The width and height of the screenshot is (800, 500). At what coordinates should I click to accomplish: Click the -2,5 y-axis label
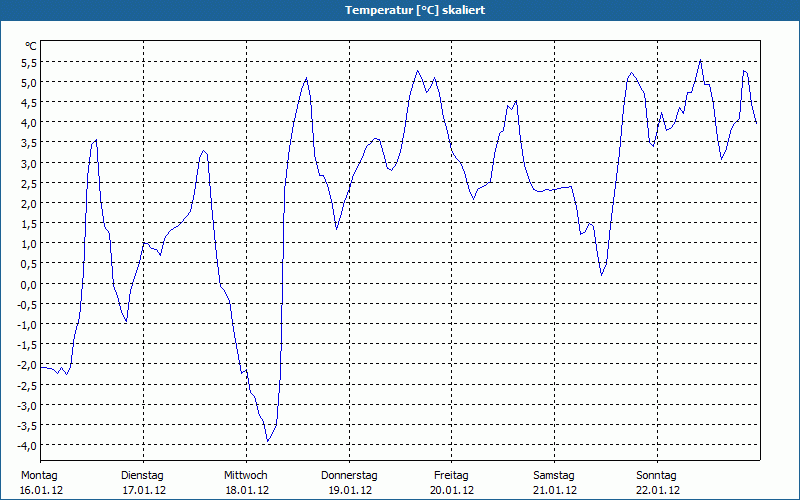(27, 385)
